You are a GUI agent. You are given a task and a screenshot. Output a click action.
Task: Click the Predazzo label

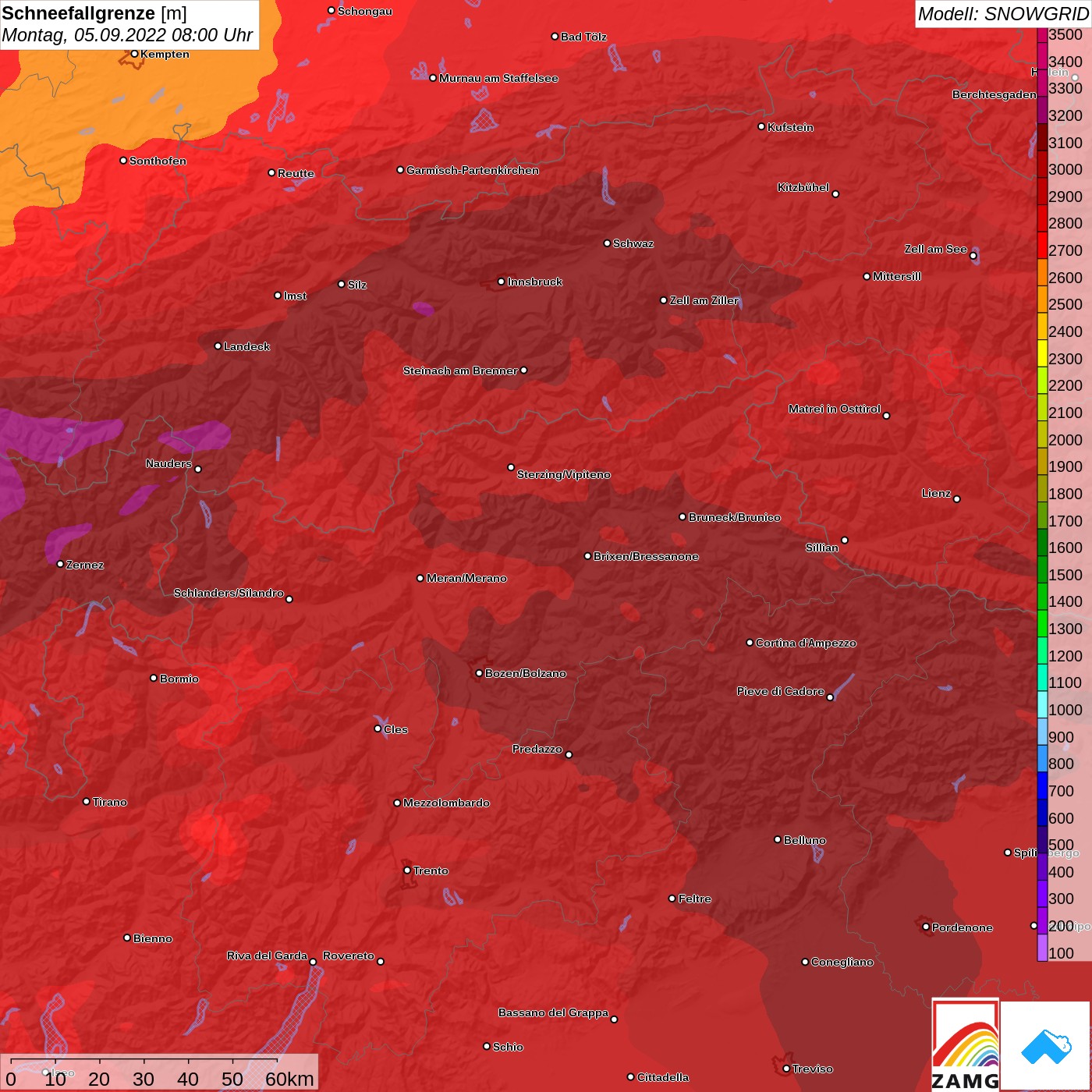(x=537, y=749)
